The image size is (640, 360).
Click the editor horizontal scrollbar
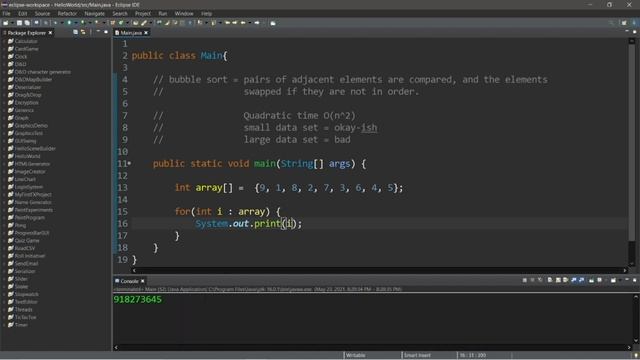tap(379, 270)
